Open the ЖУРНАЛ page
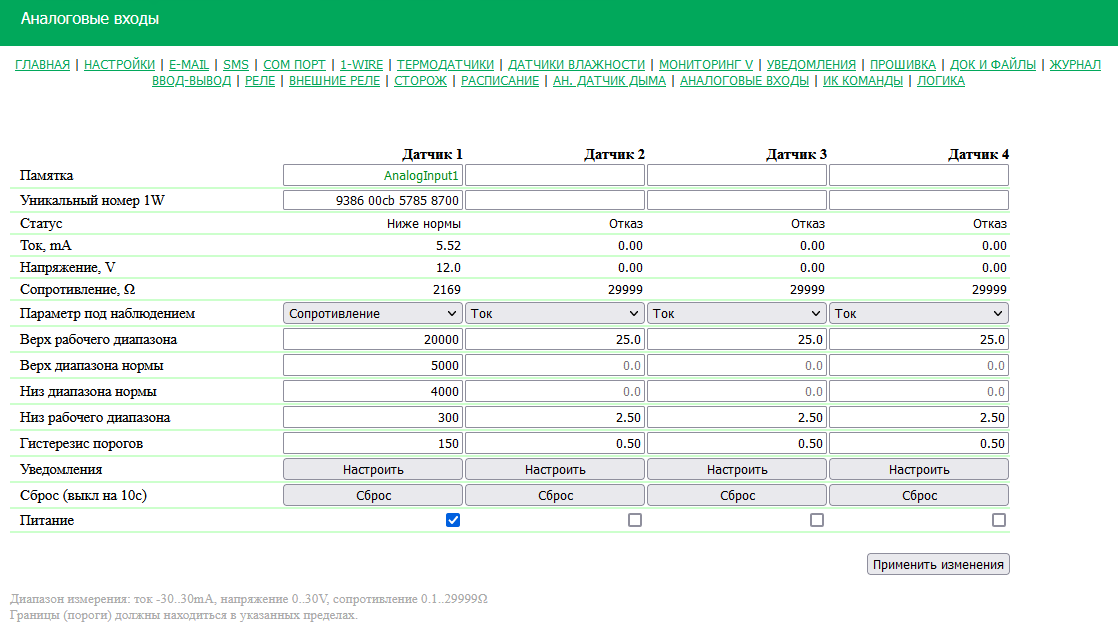 click(x=1075, y=65)
